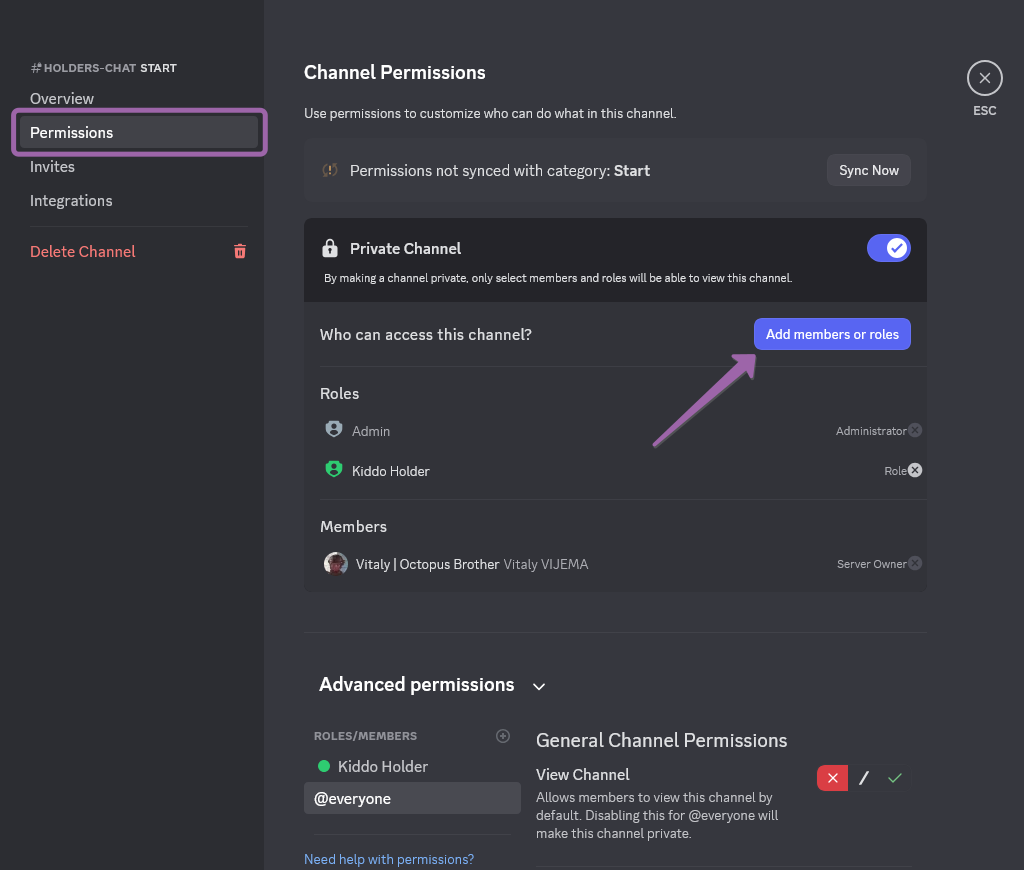Deny View Channel with the red X

coord(832,778)
